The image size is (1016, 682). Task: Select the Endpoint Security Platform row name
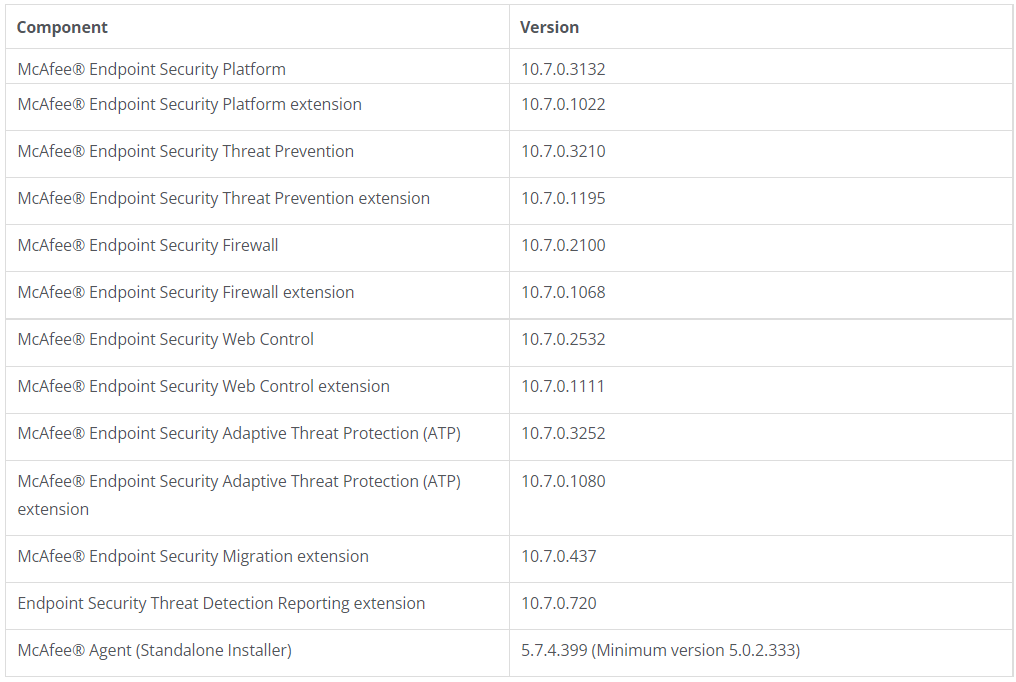tap(152, 69)
